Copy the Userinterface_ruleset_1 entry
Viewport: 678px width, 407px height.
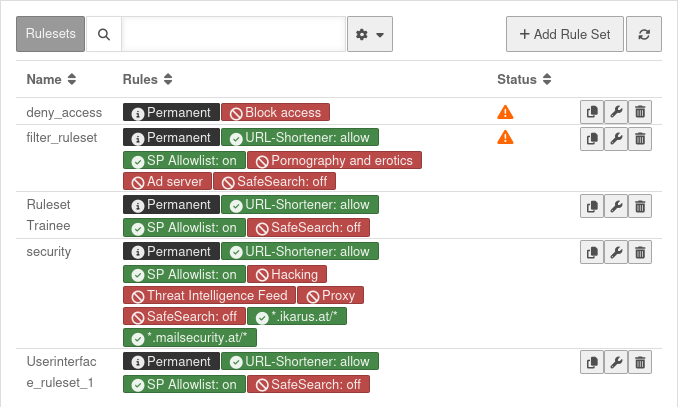click(x=592, y=362)
